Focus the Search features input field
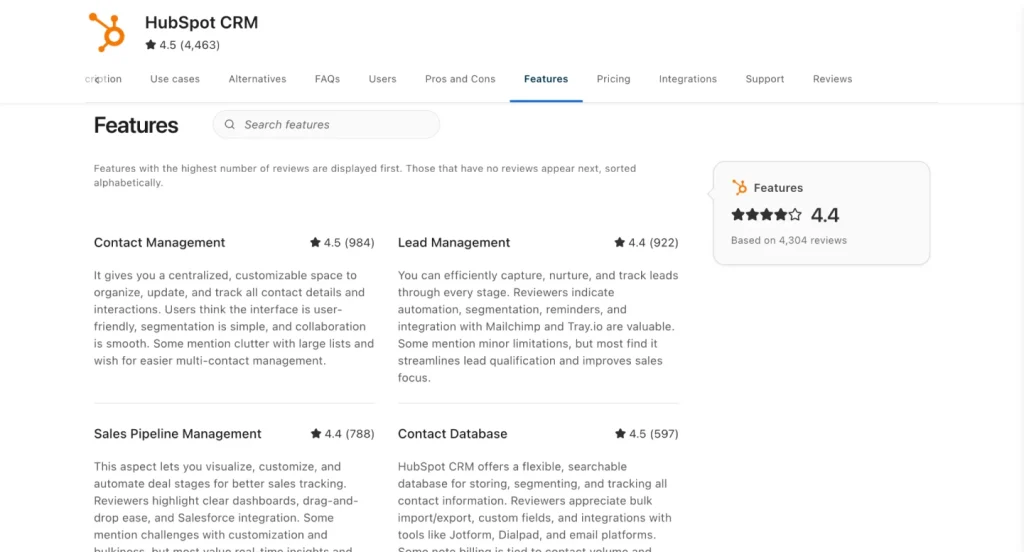The width and height of the screenshot is (1024, 552). click(326, 124)
